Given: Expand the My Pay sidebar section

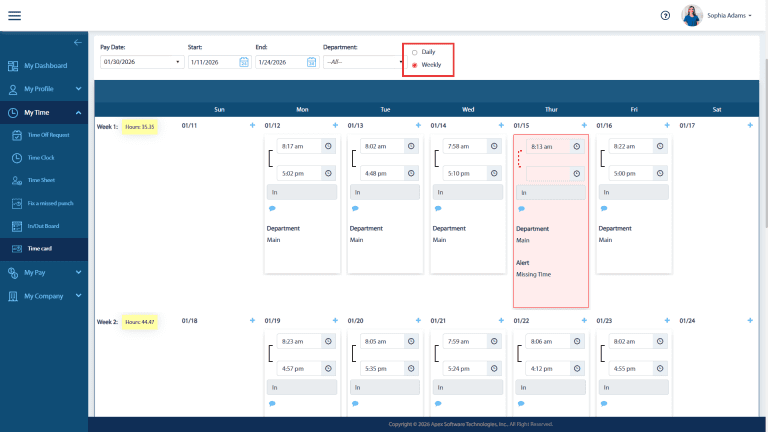Looking at the screenshot, I should pos(44,272).
